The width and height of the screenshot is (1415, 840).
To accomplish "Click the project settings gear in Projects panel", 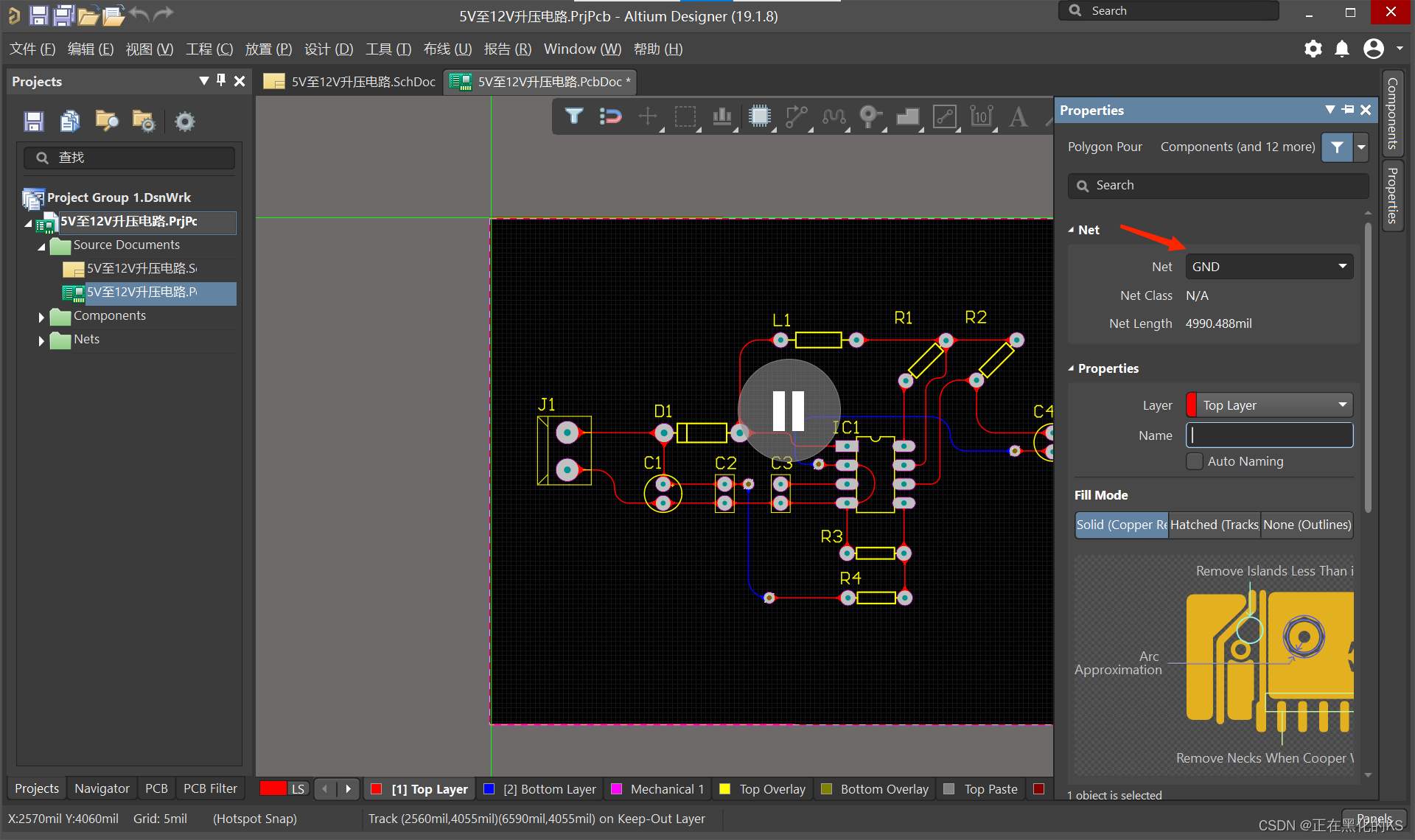I will point(185,122).
